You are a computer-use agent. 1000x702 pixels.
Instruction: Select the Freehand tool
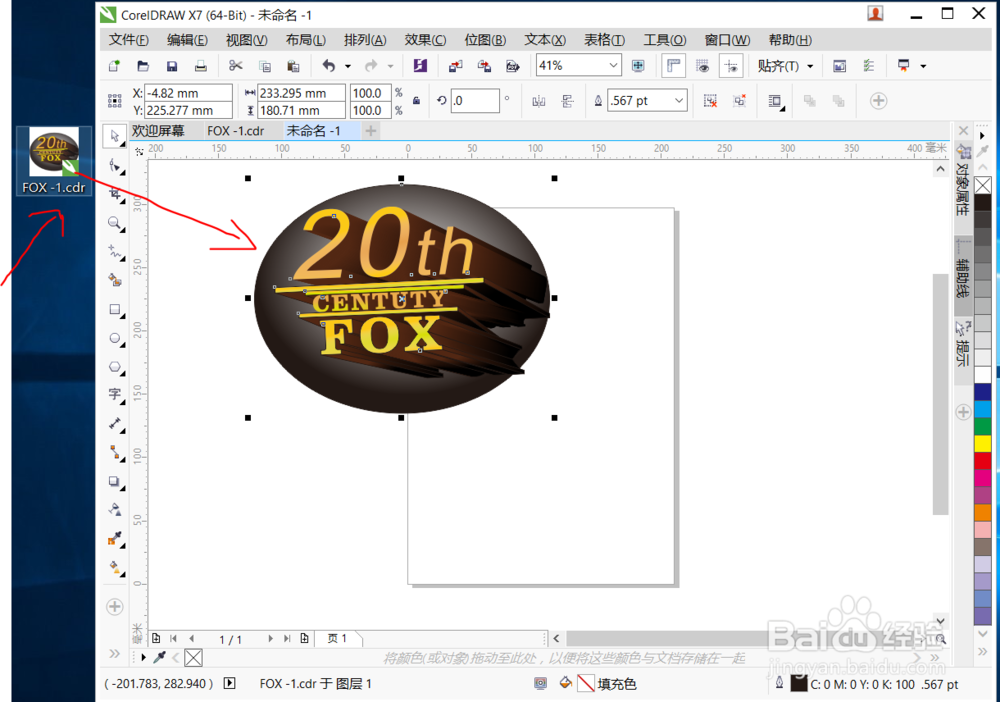(115, 251)
